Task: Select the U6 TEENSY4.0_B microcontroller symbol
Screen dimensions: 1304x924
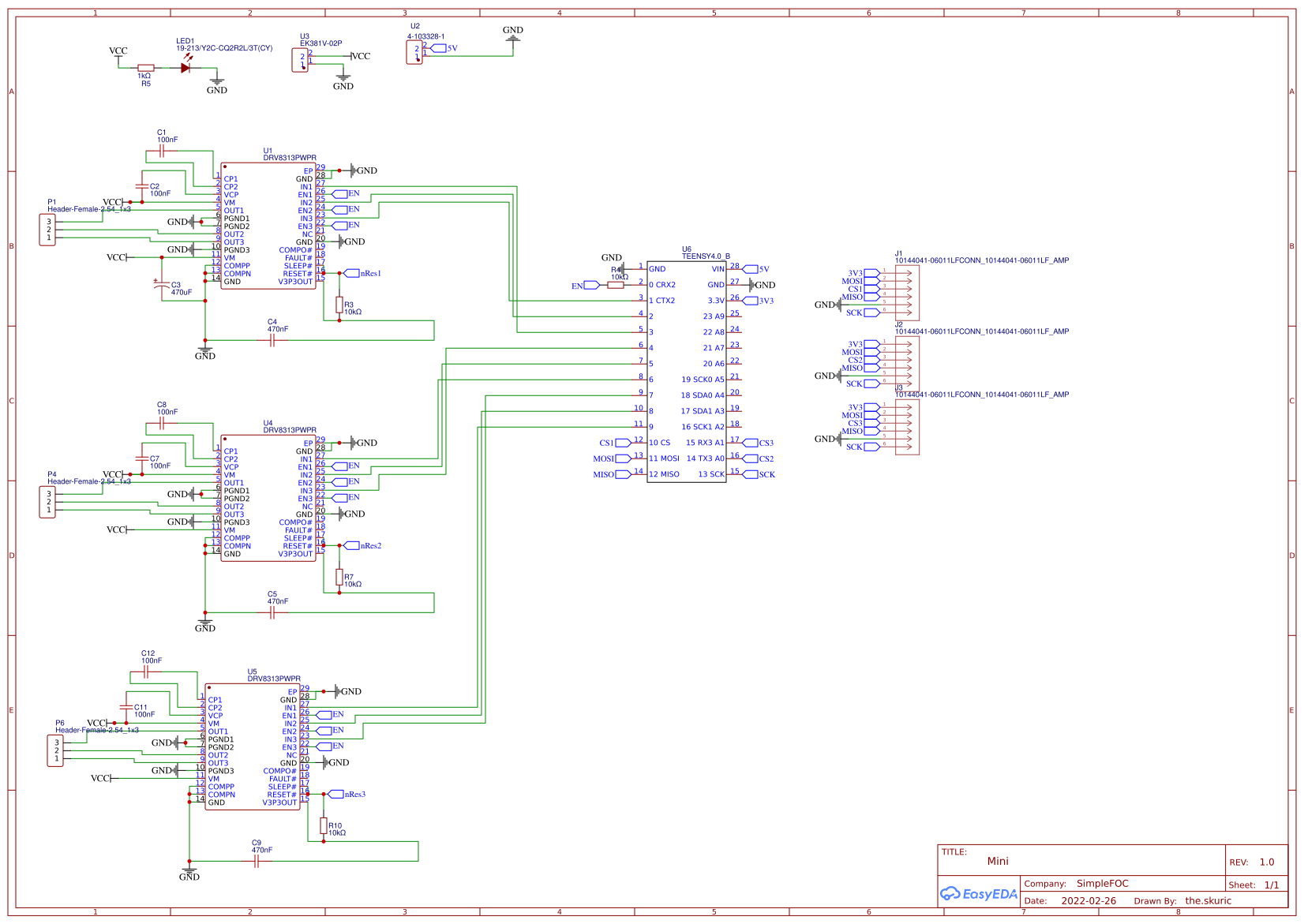Action: point(687,371)
